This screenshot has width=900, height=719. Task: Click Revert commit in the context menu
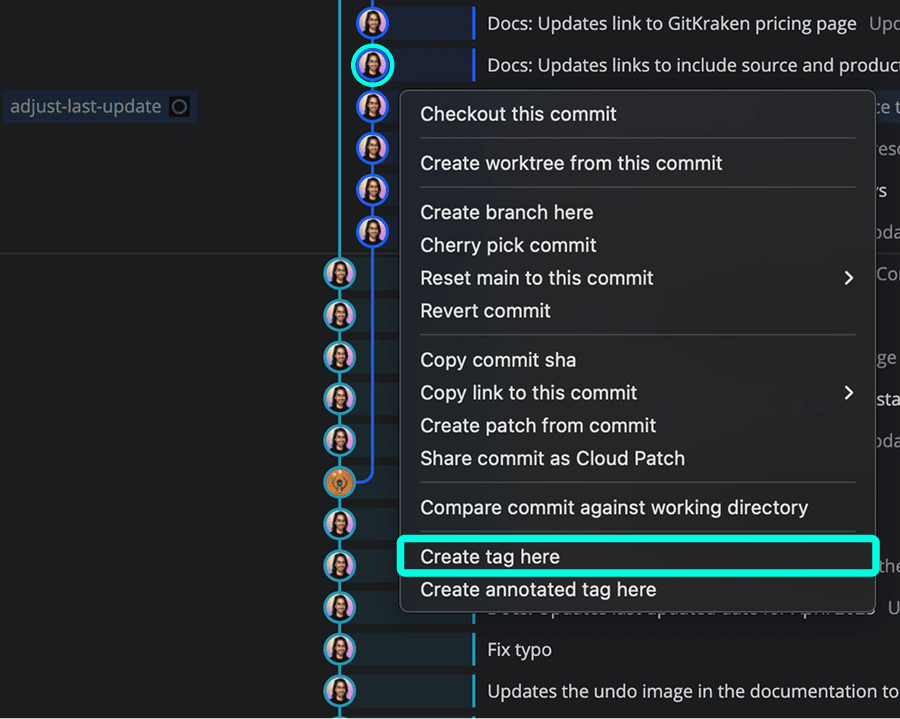485,311
